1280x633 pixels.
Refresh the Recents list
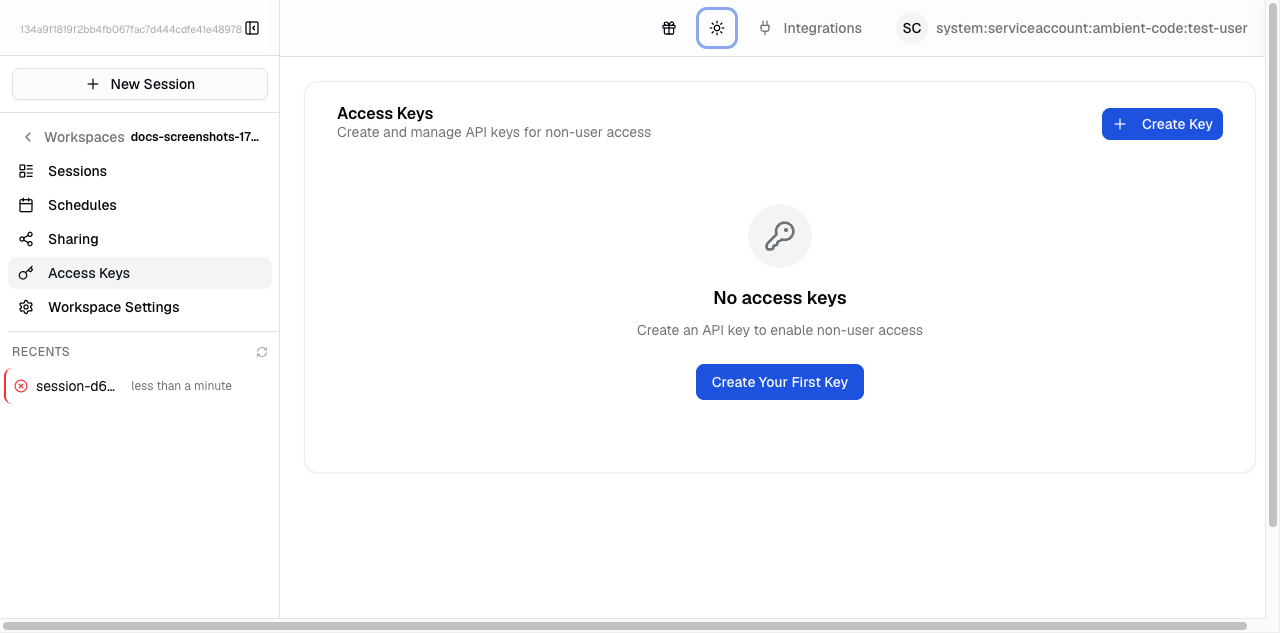click(261, 351)
